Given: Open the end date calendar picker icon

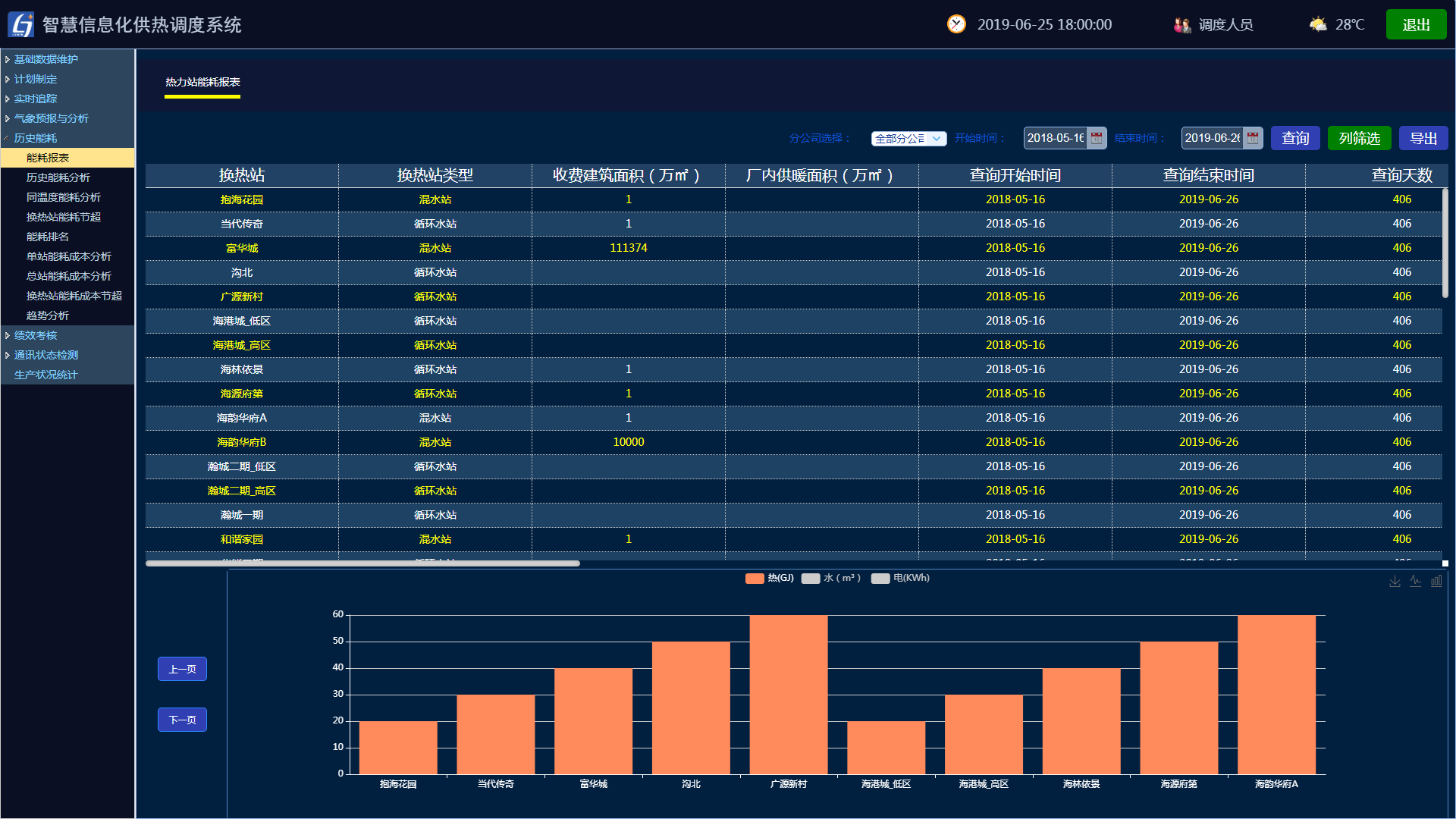Looking at the screenshot, I should pyautogui.click(x=1253, y=138).
